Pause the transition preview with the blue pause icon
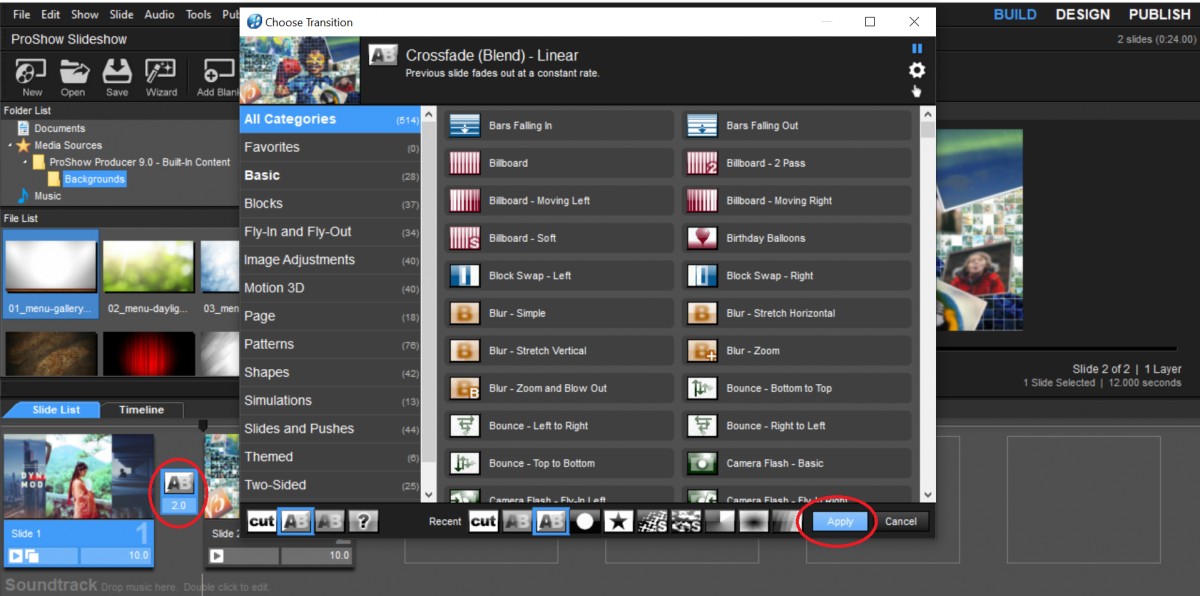Screen dimensions: 1200x596 coord(917,48)
